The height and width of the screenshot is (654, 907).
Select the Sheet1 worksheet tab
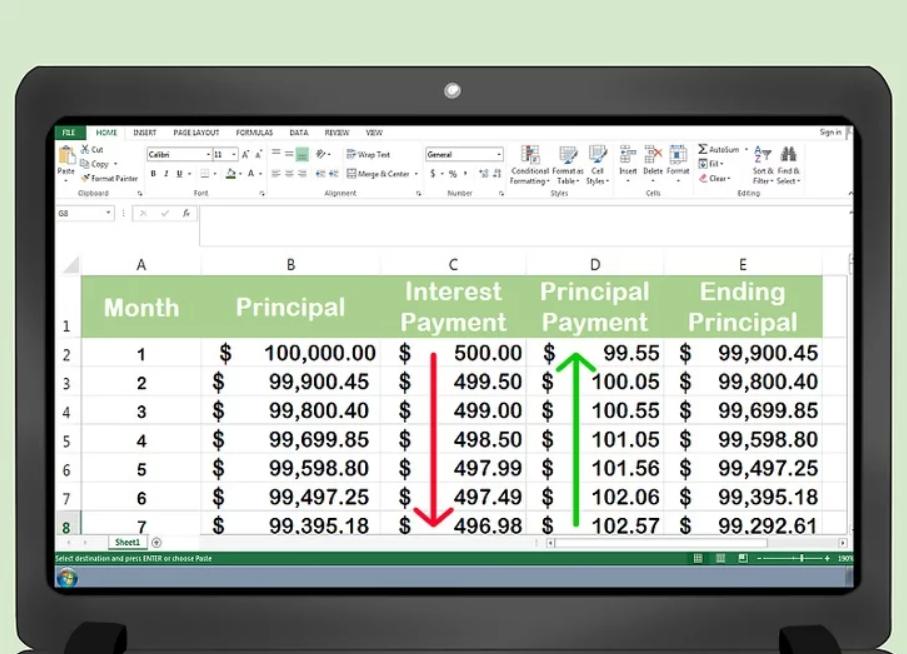[127, 542]
